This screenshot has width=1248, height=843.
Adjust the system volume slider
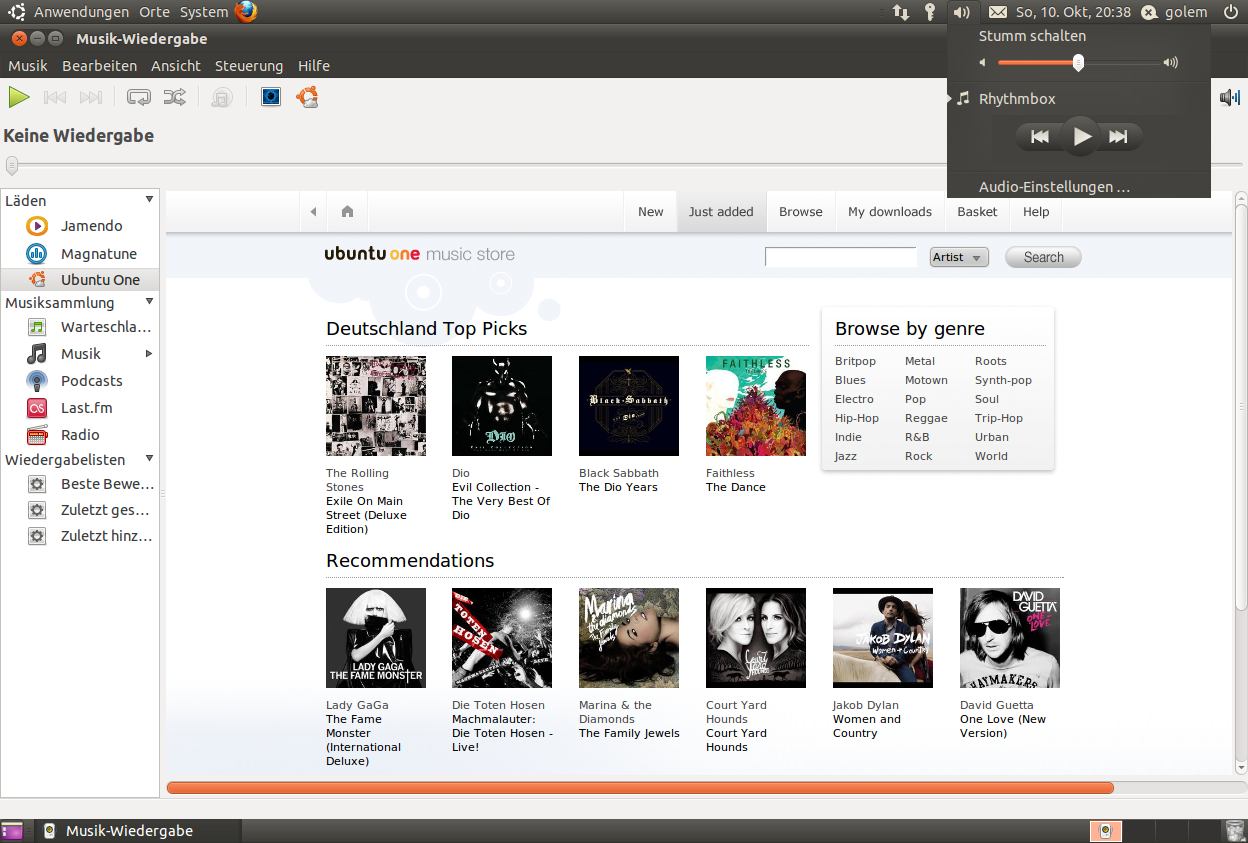click(x=1079, y=62)
